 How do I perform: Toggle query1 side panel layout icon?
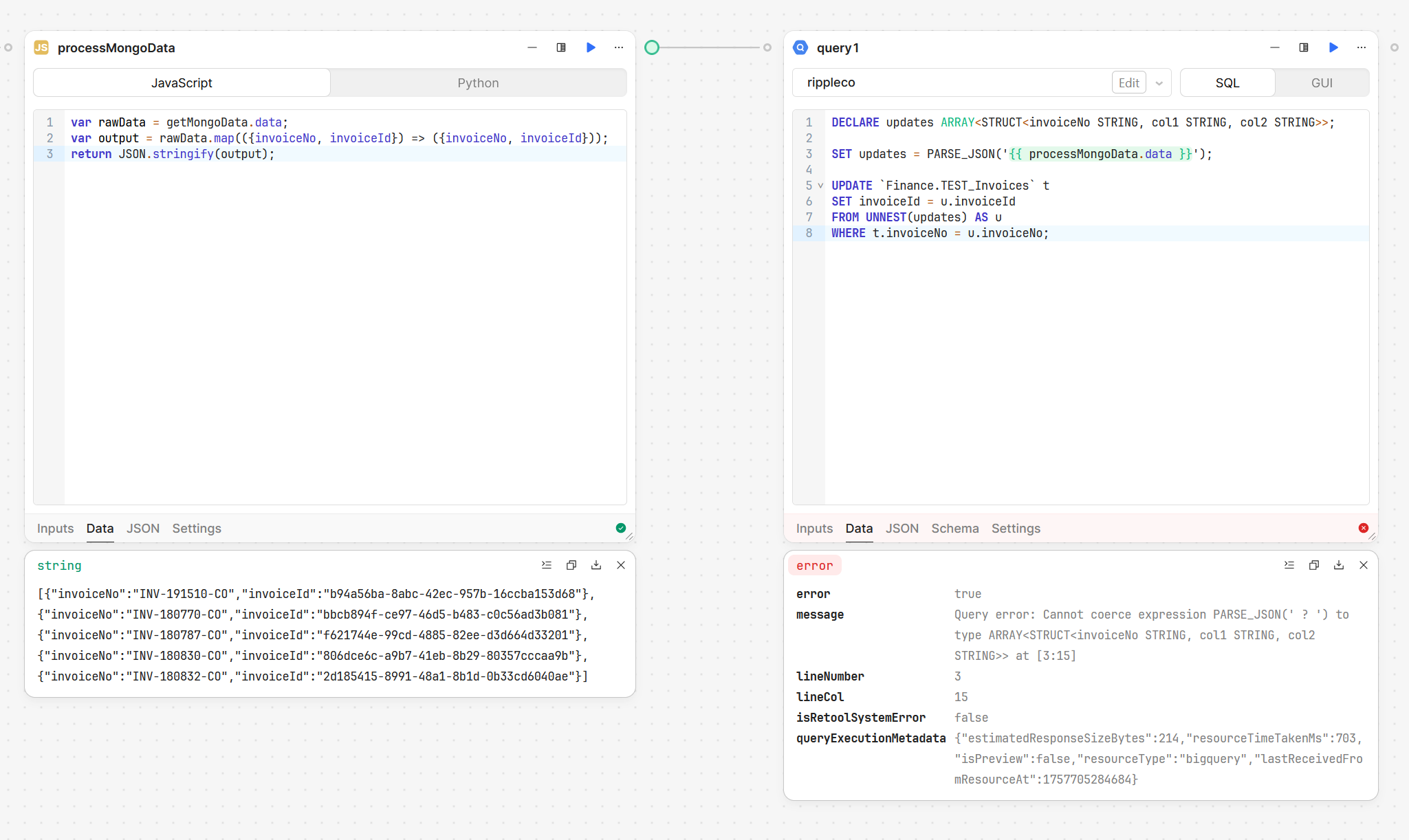click(1304, 47)
